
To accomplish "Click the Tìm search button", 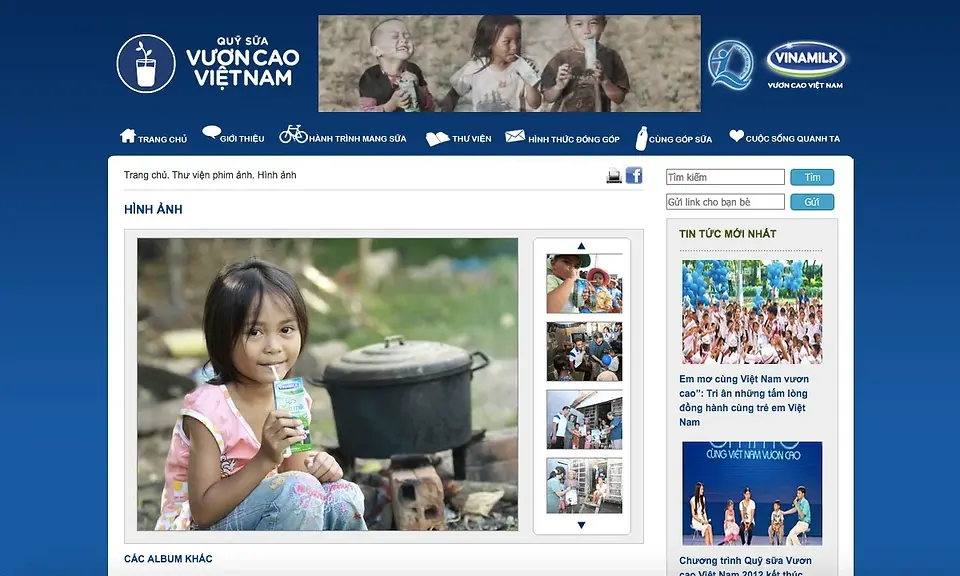I will (x=812, y=178).
